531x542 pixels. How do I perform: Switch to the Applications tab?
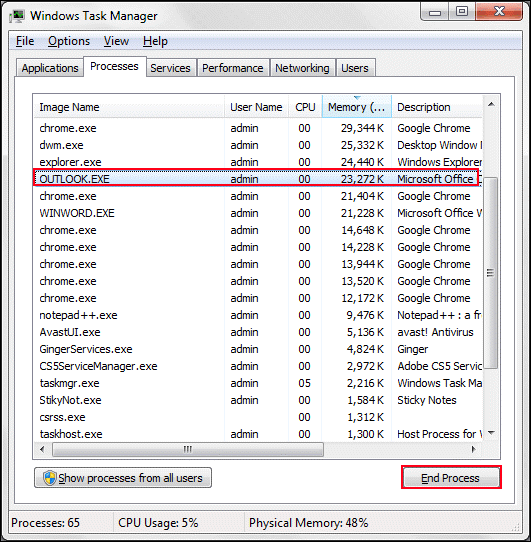50,68
